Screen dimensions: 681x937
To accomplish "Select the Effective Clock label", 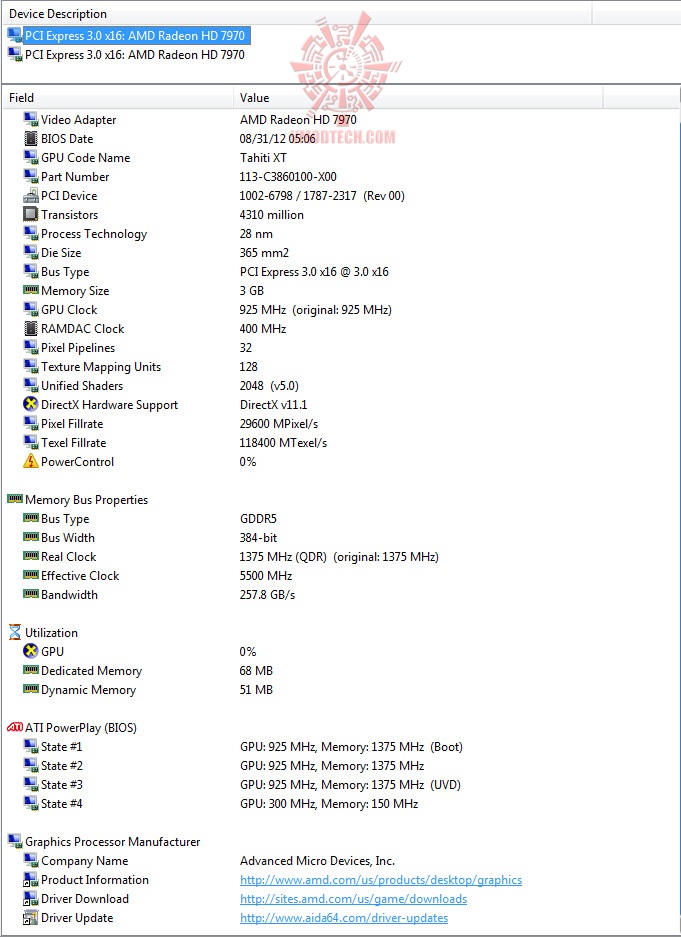I will (x=80, y=575).
